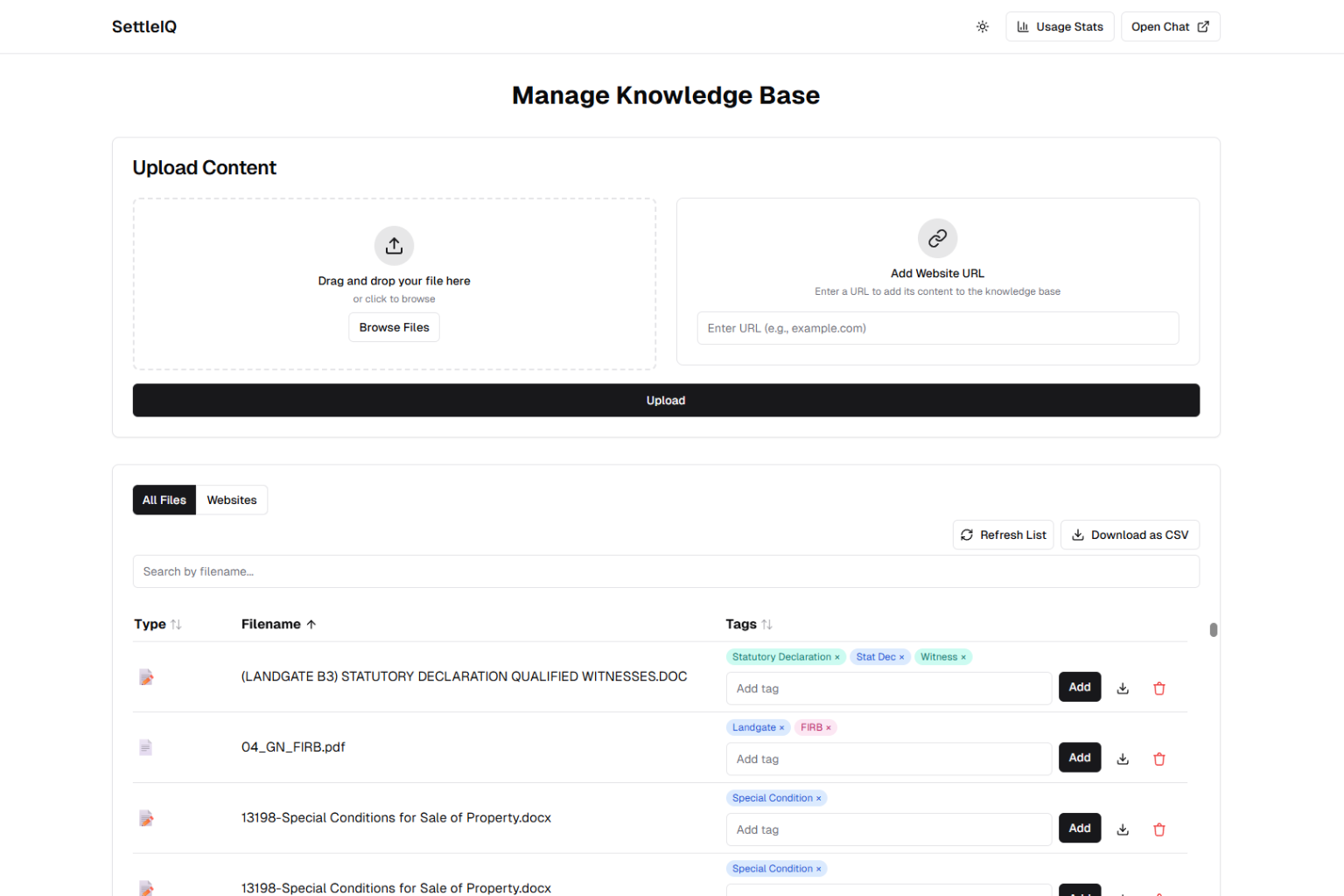The width and height of the screenshot is (1344, 896).
Task: Click the PDF file icon for 04_GN_FIRB.pdf
Action: 145,747
